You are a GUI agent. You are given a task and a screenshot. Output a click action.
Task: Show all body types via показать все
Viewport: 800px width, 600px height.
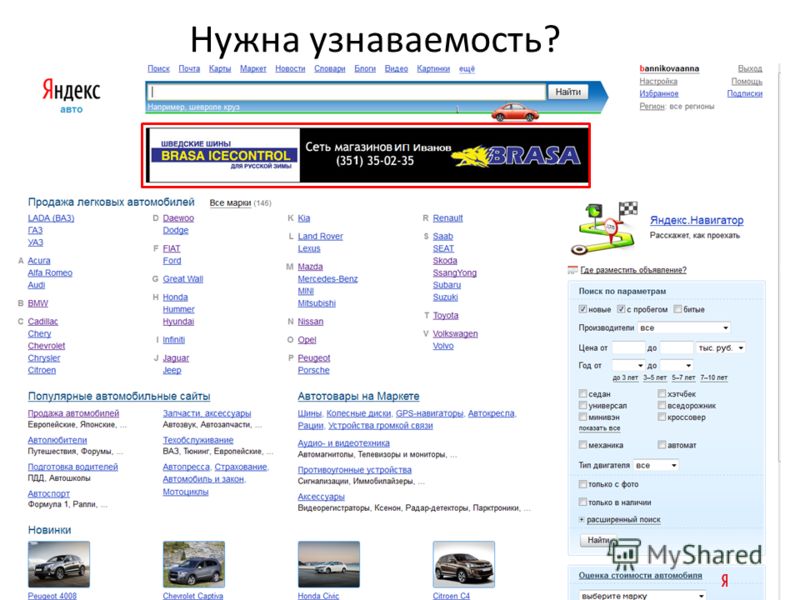[599, 429]
